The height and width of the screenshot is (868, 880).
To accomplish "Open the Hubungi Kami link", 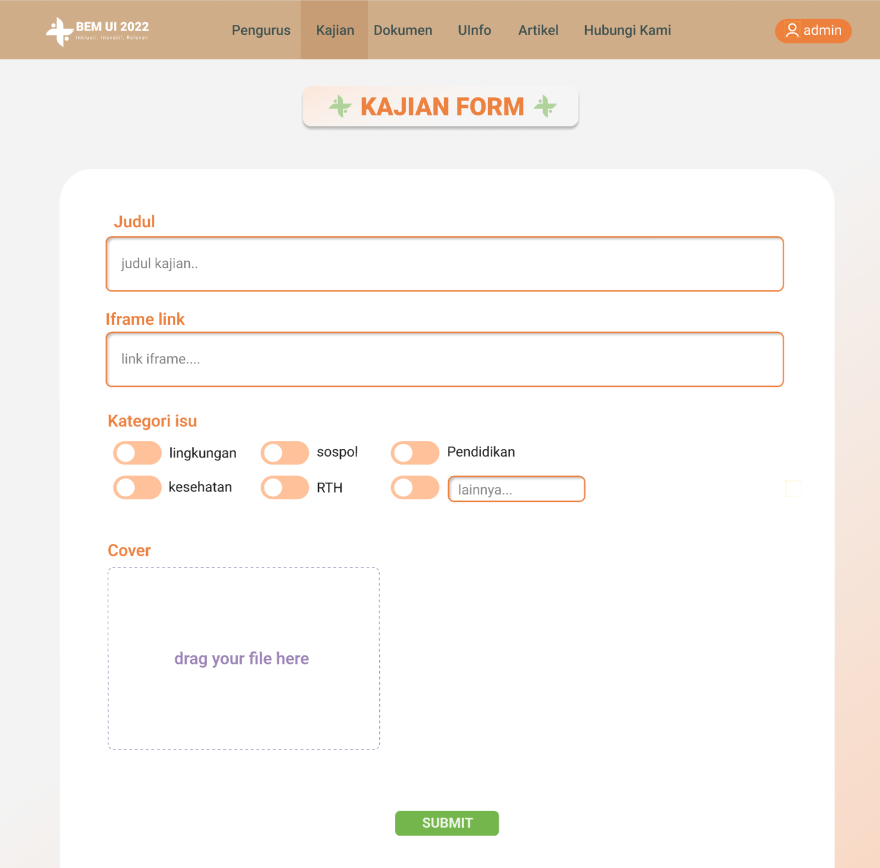I will click(x=627, y=30).
